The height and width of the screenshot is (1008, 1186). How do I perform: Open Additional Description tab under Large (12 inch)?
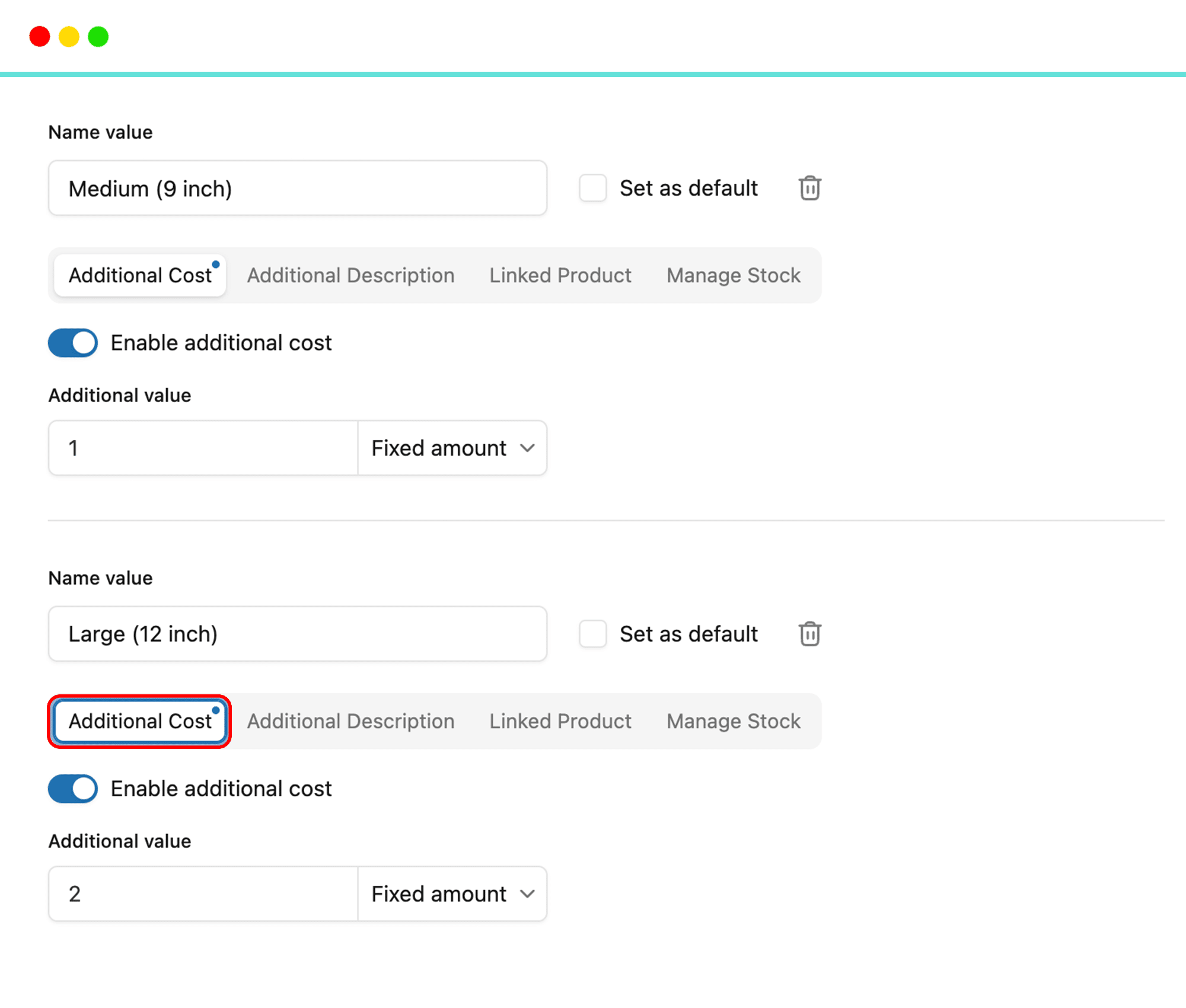coord(350,721)
